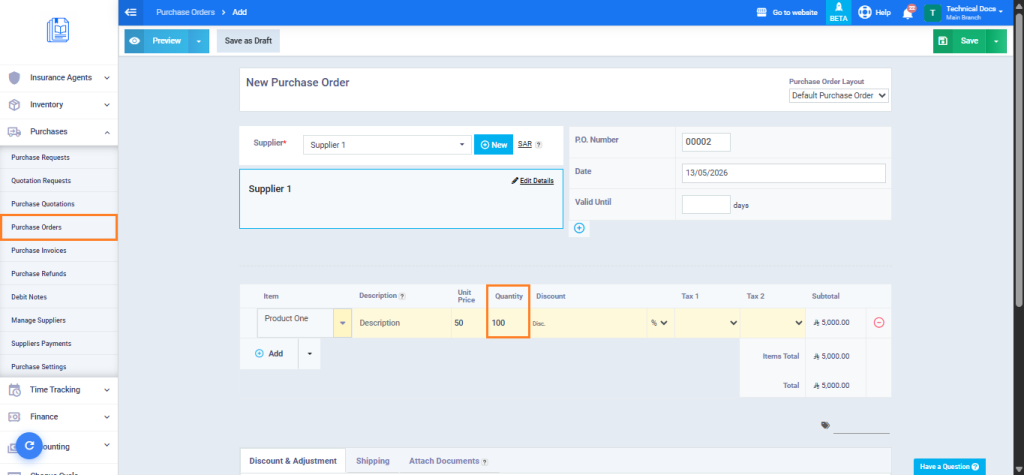Open Purchase Quotations
The height and width of the screenshot is (475, 1024).
point(43,204)
